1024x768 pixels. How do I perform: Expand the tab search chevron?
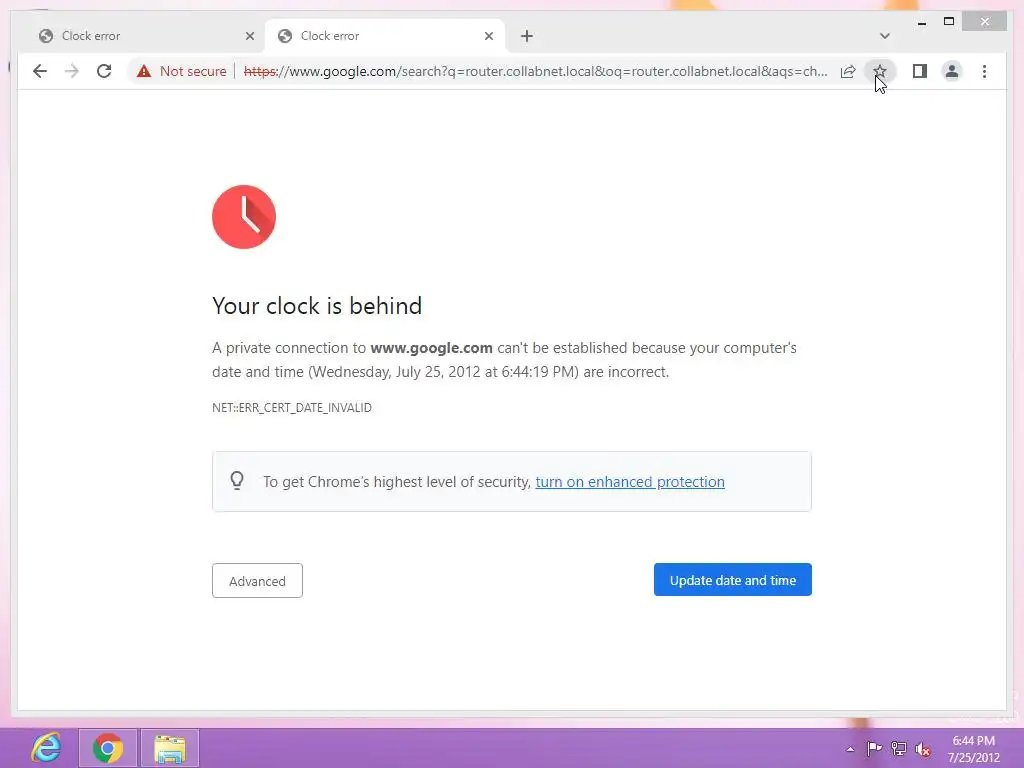tap(885, 36)
